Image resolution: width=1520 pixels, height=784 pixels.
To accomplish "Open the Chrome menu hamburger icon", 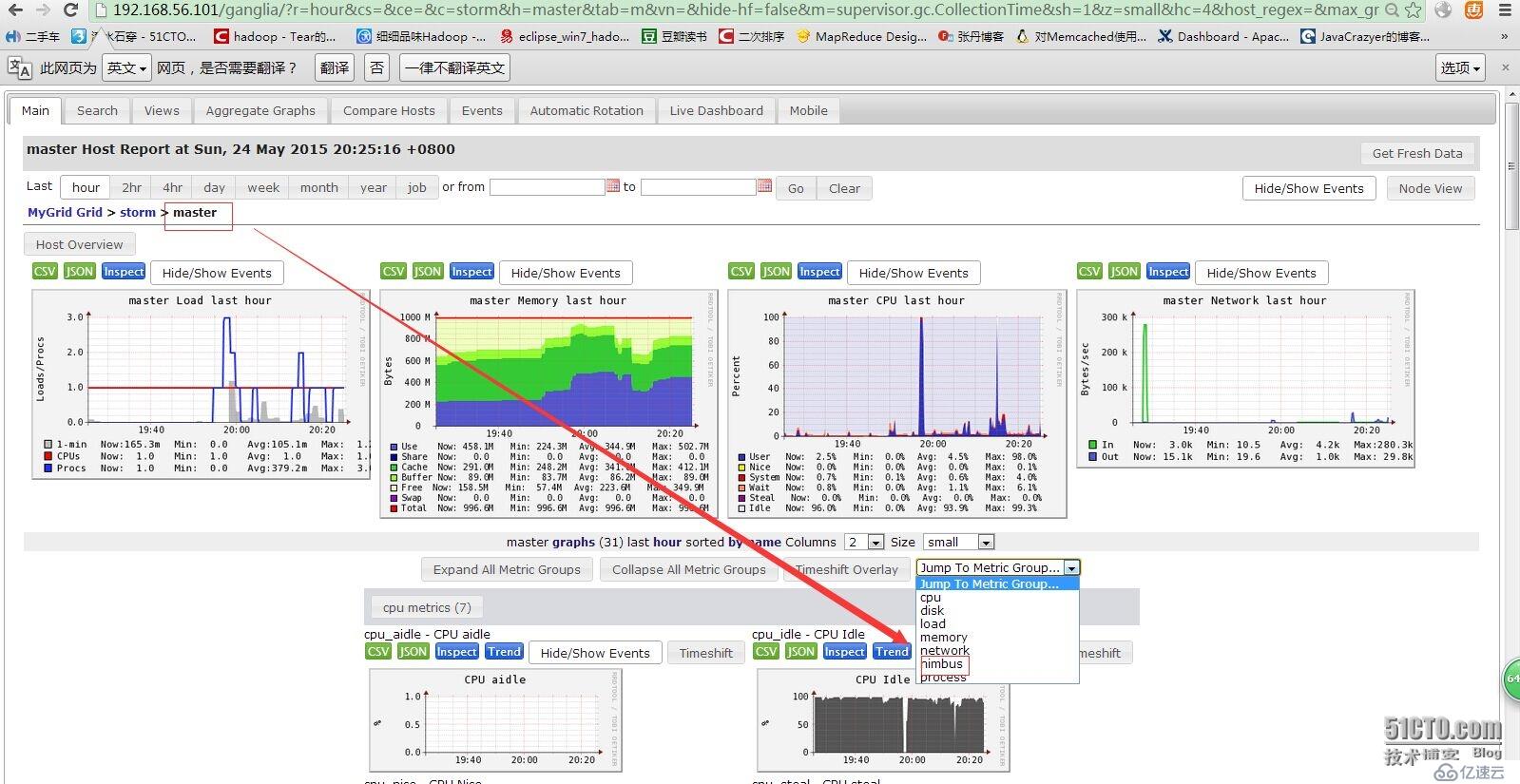I will (1504, 10).
